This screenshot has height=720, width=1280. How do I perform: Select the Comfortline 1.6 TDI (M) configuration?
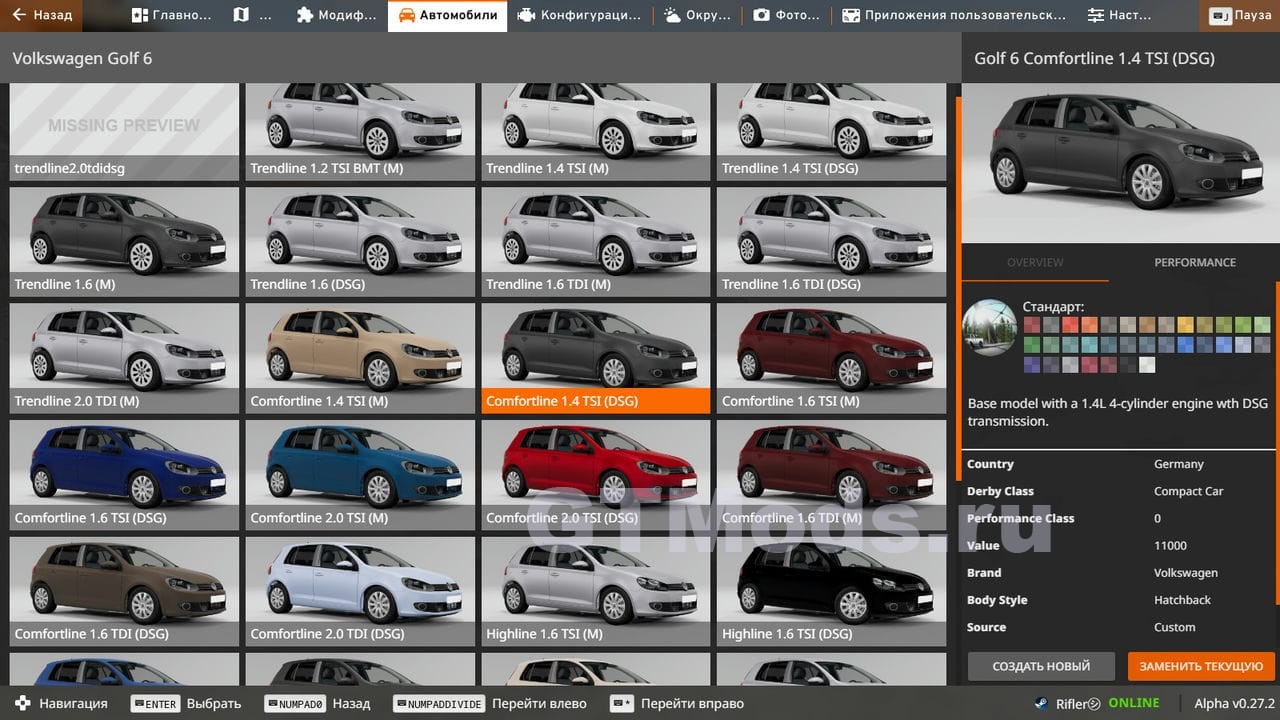(x=831, y=475)
